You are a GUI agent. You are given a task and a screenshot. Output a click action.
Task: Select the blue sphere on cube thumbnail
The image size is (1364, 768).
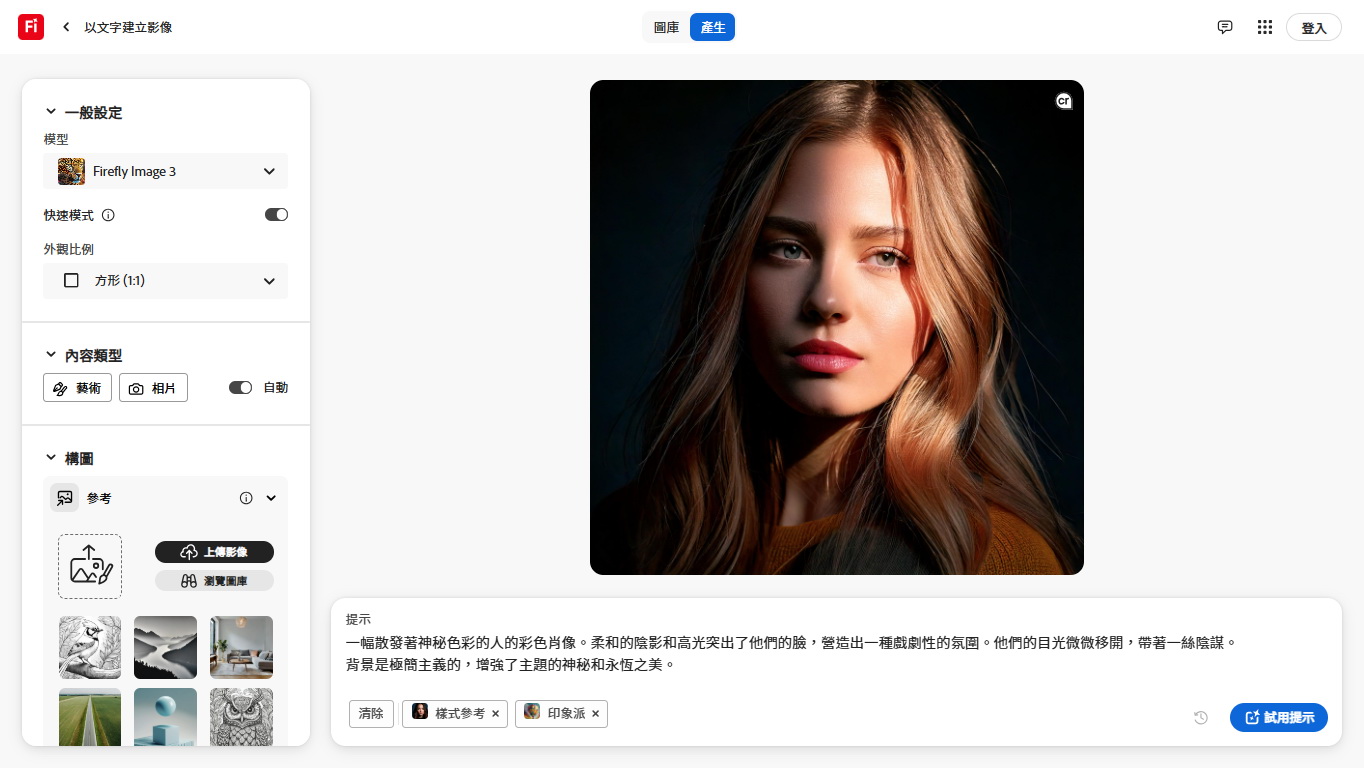(x=165, y=717)
